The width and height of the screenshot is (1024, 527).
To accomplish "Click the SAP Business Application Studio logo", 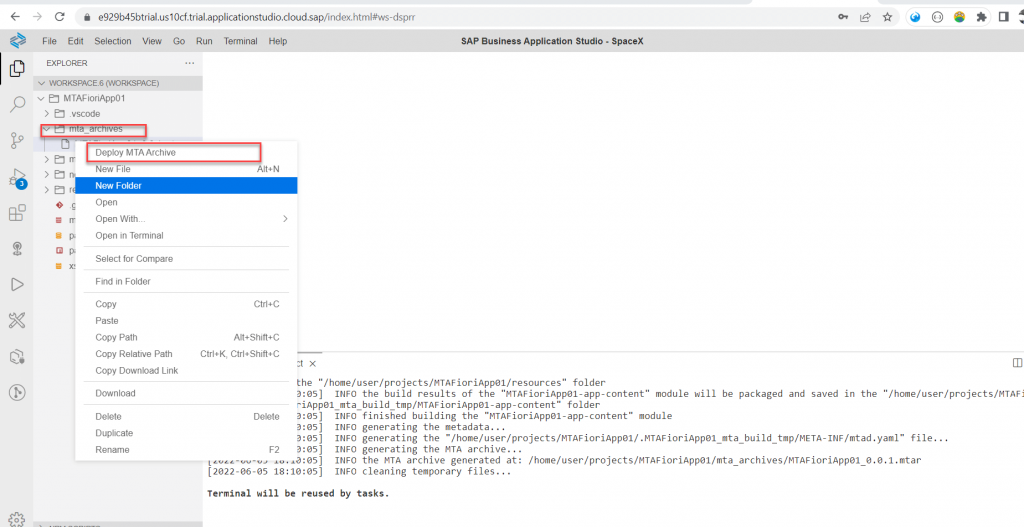I will (x=18, y=40).
